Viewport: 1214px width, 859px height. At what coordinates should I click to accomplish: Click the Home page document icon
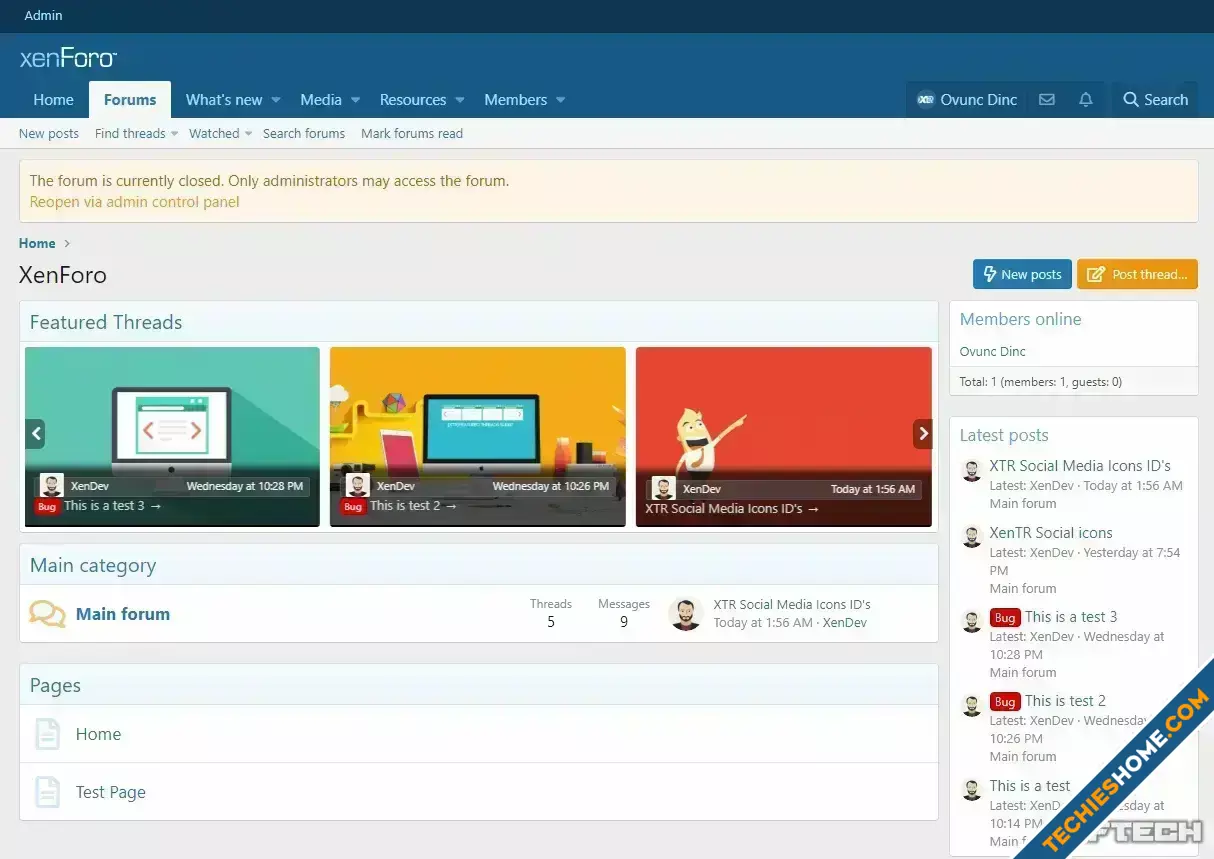click(x=47, y=734)
